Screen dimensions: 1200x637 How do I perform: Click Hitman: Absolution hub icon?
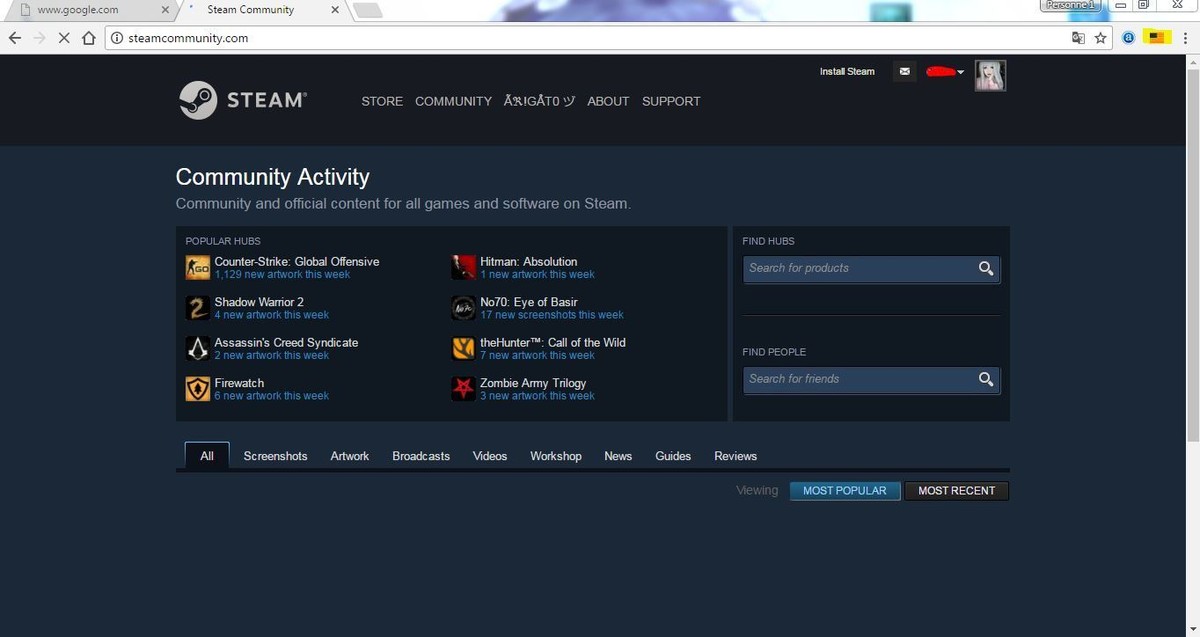pos(463,267)
